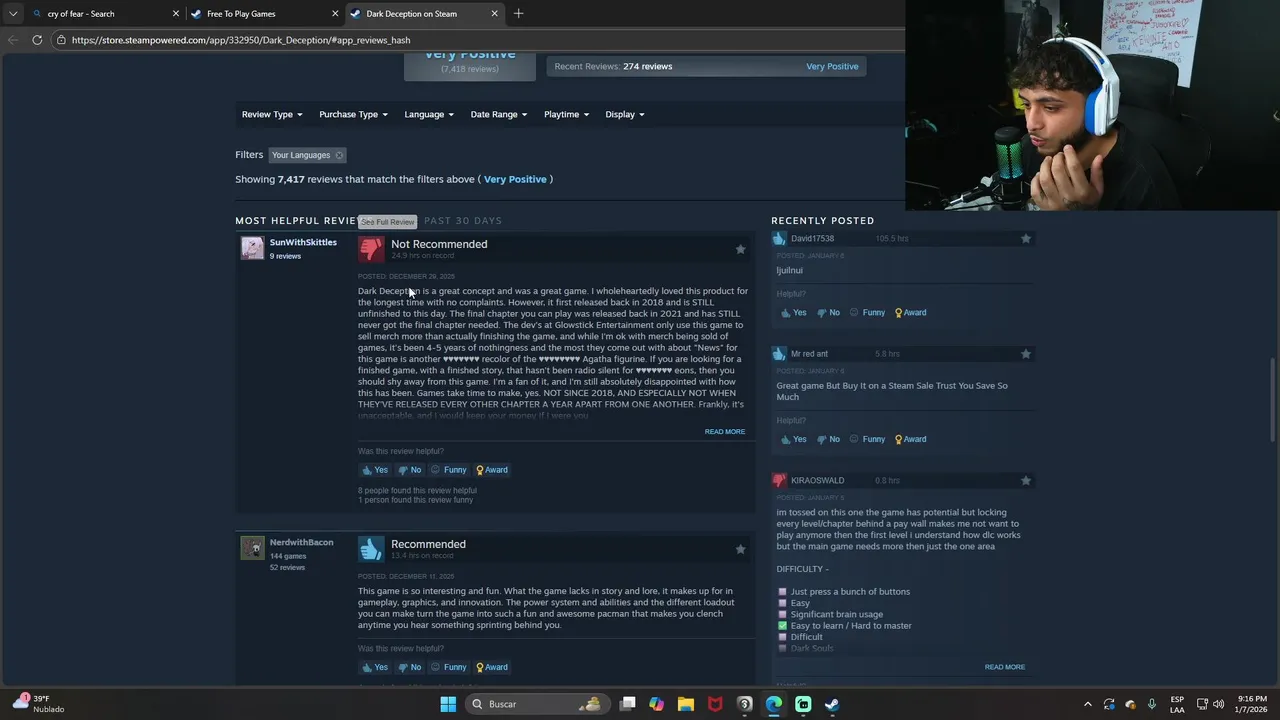The height and width of the screenshot is (720, 1280).
Task: Click the star icon on KIRAOSWALD review
Action: tap(1025, 480)
